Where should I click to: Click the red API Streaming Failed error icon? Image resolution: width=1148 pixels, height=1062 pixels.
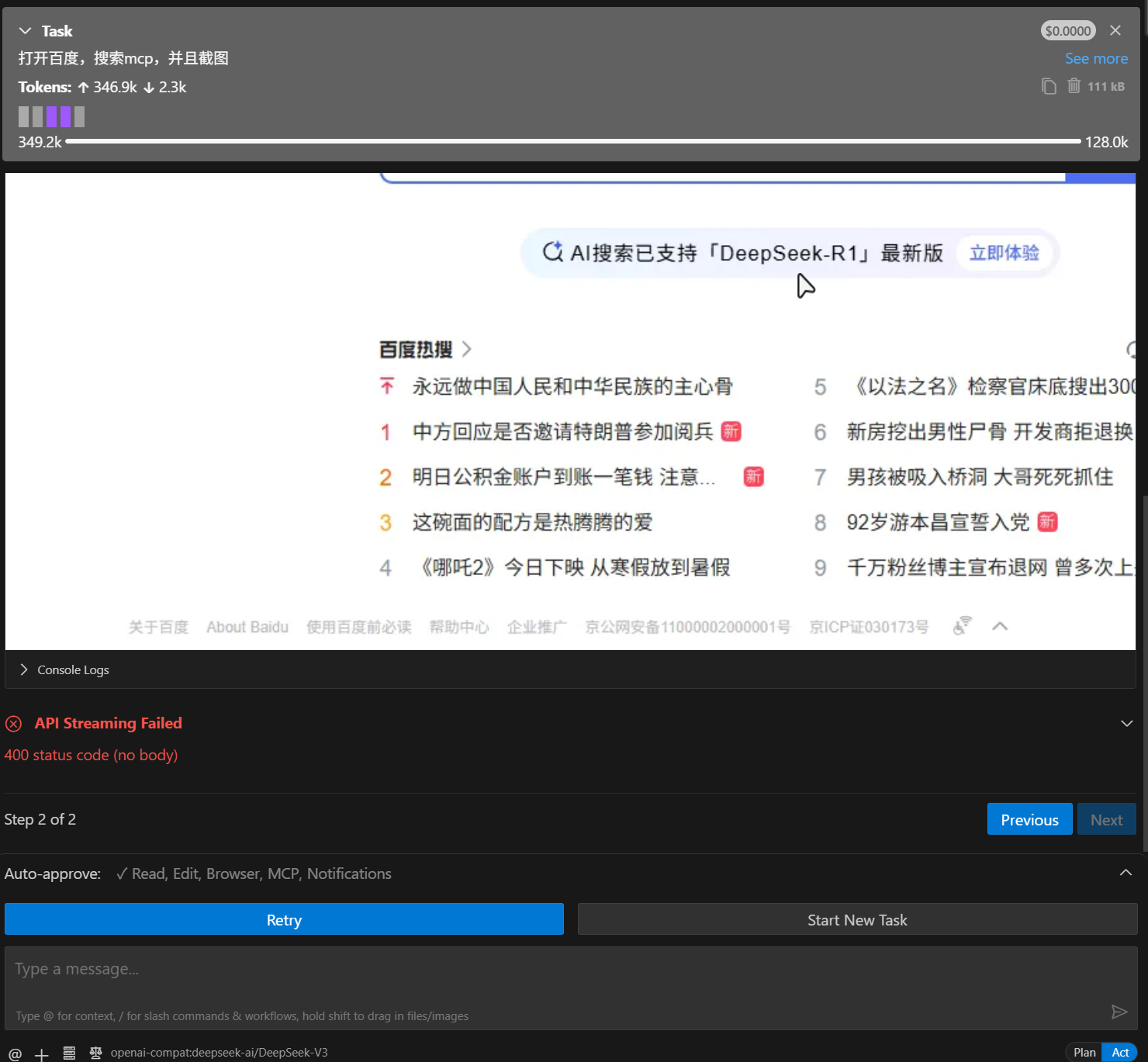[x=13, y=723]
